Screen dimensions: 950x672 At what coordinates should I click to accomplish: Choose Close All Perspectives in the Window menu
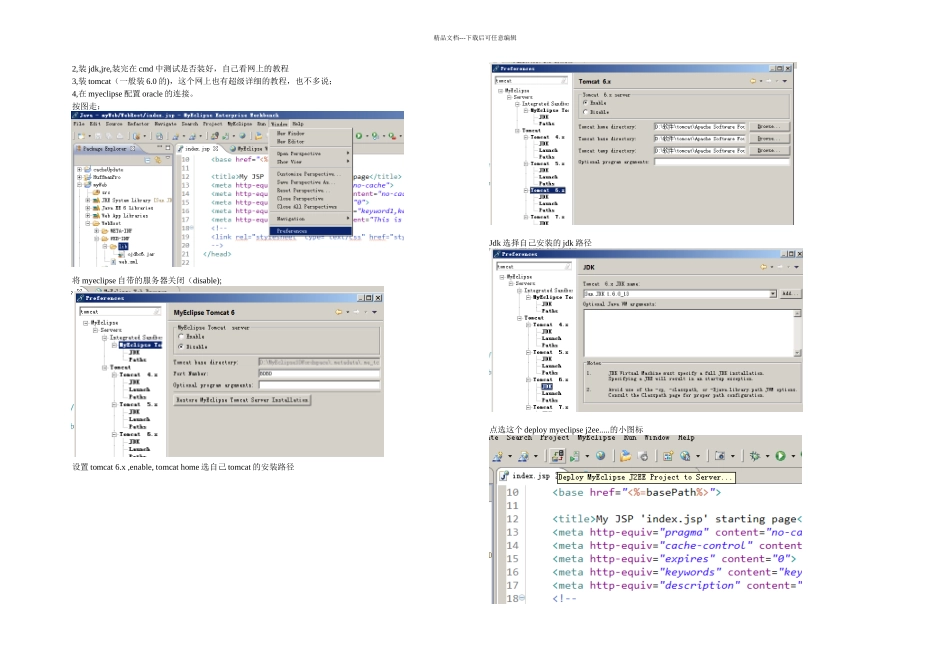(x=310, y=207)
